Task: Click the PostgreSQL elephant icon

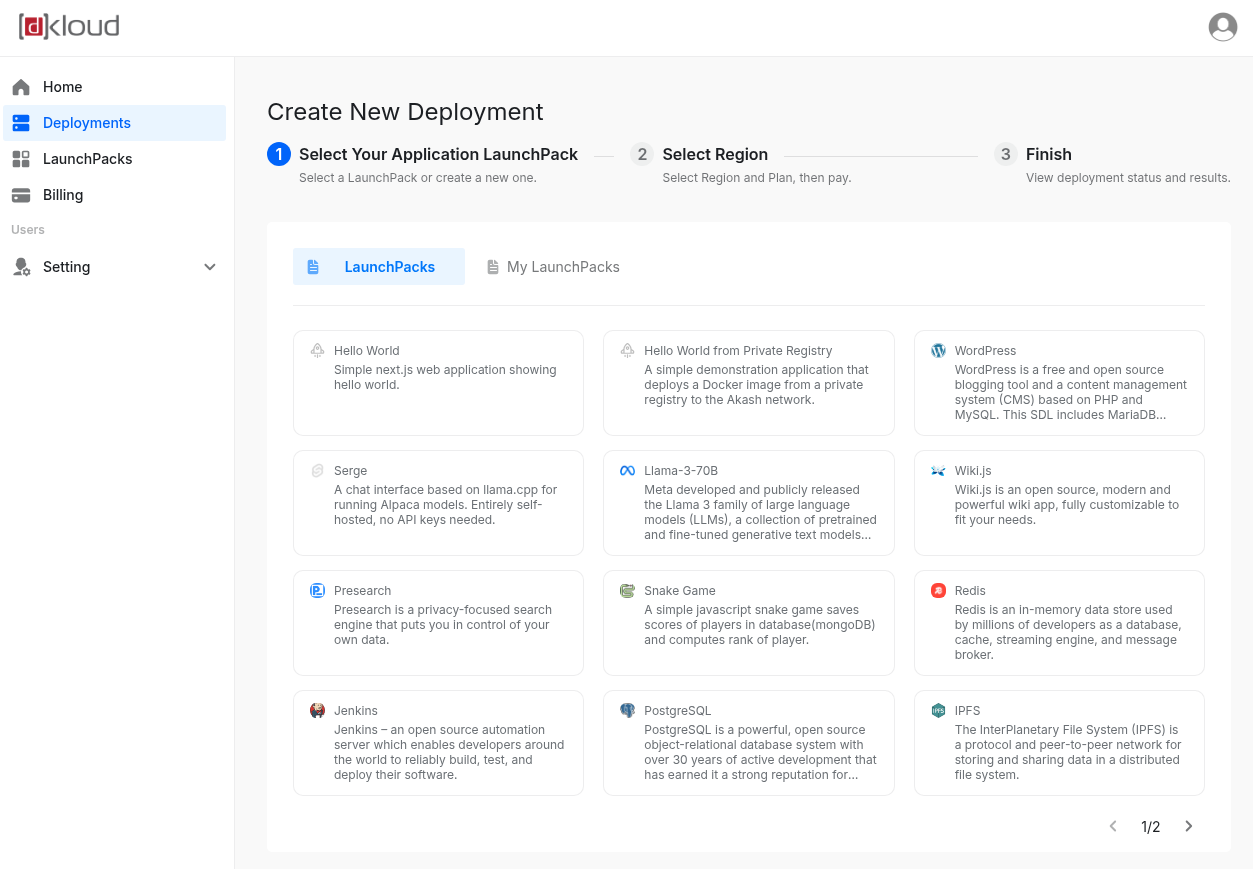Action: [x=627, y=711]
